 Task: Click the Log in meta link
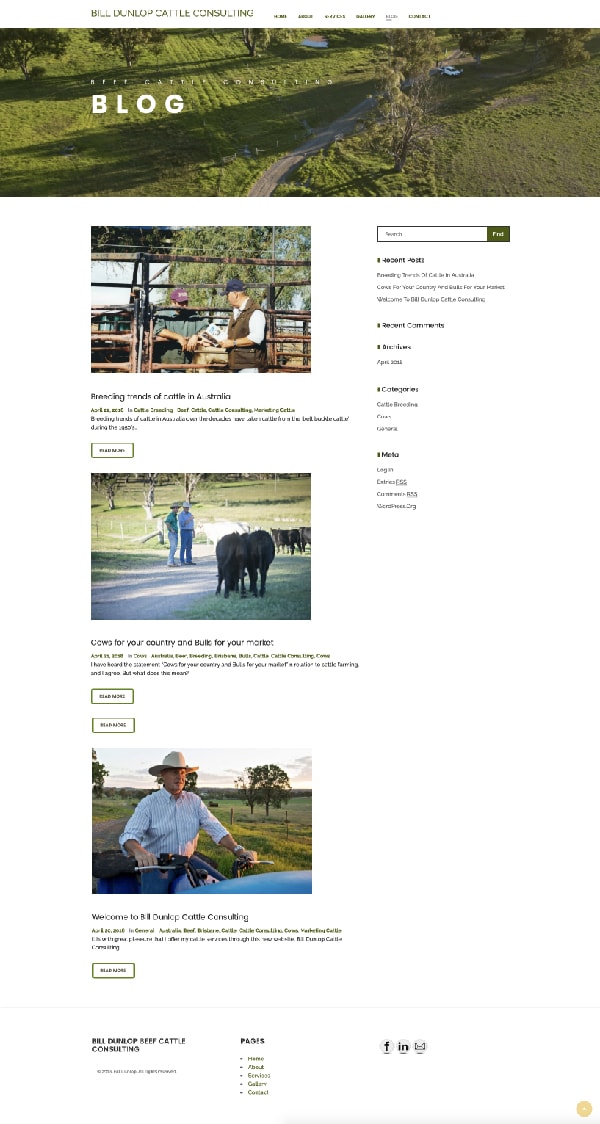[385, 470]
